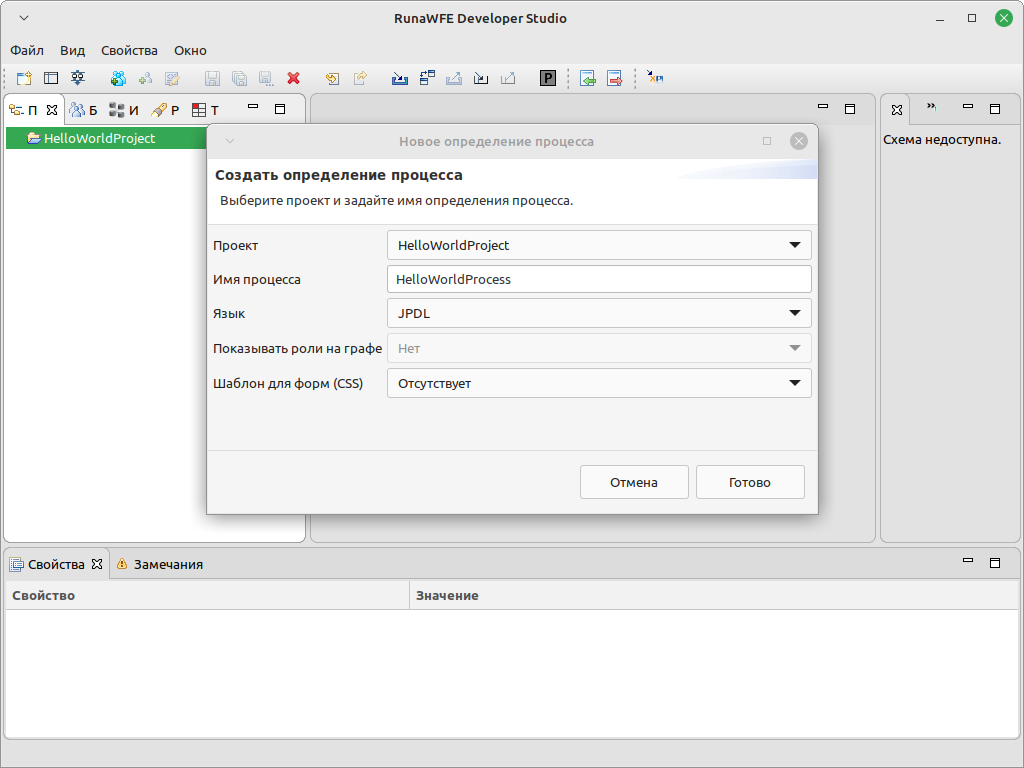
Task: Switch to the Замечания tab
Action: 160,564
